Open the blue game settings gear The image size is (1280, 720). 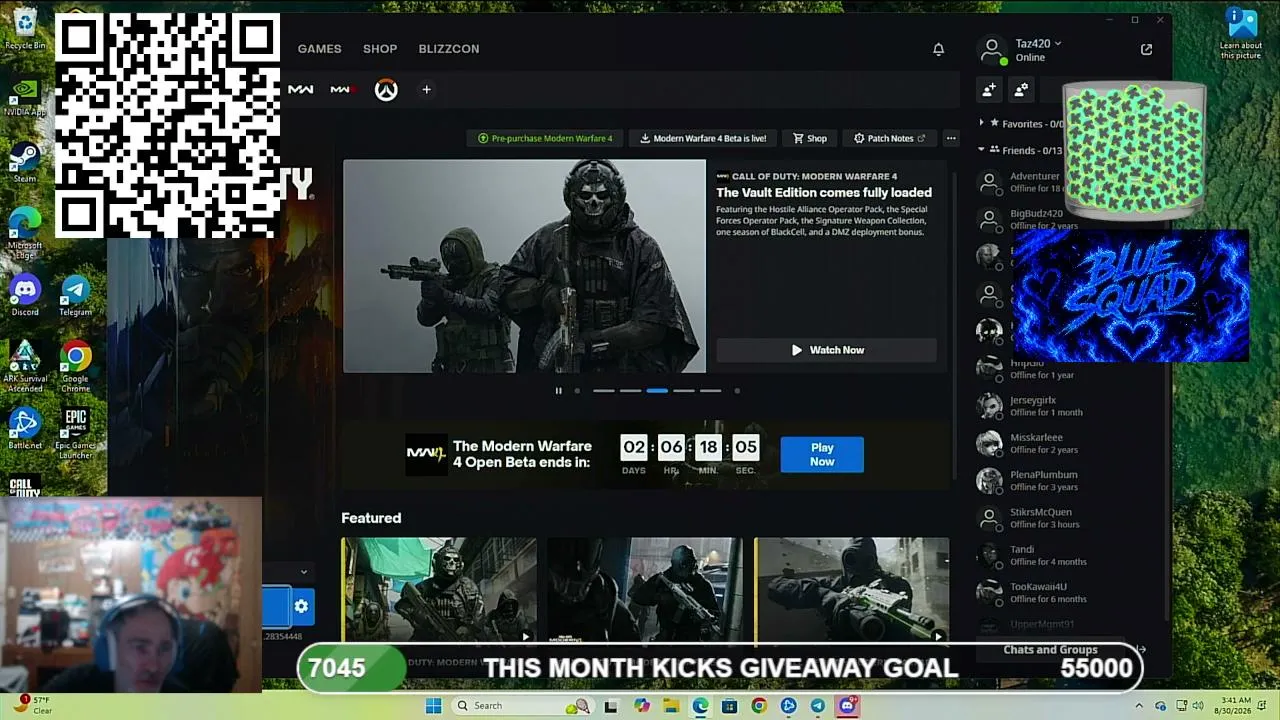301,606
